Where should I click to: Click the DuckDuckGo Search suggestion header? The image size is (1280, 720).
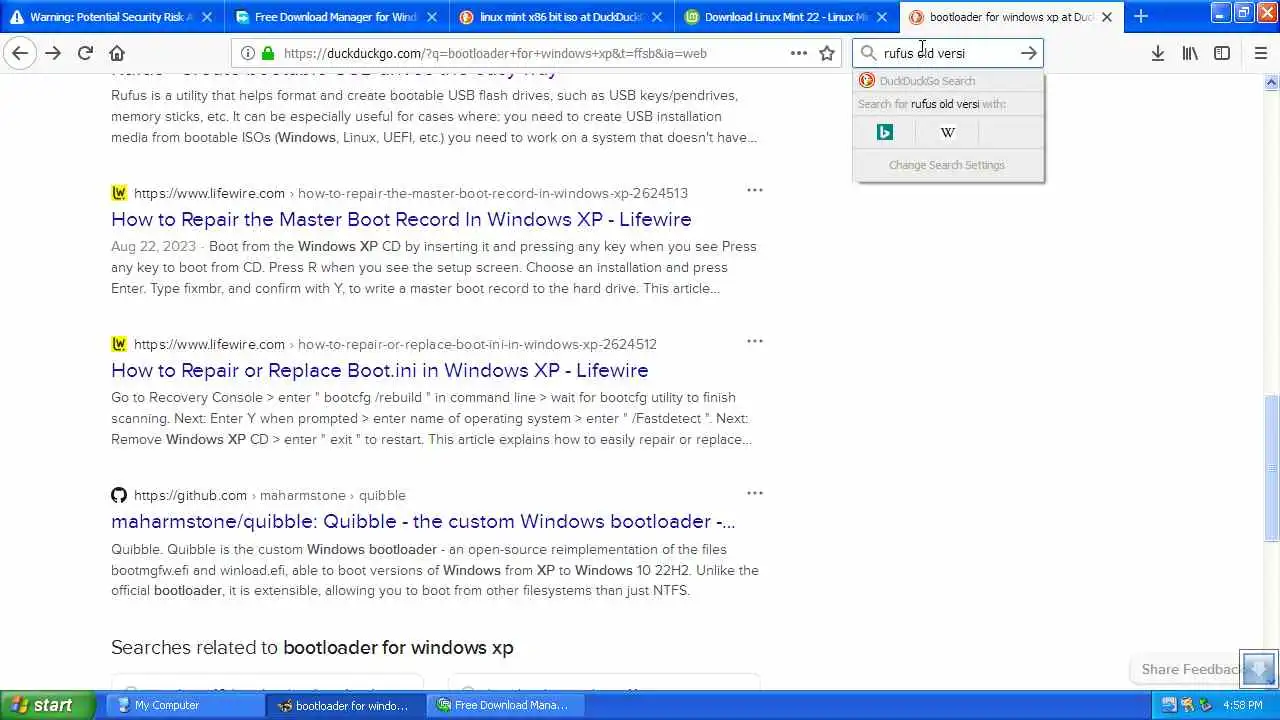point(947,81)
